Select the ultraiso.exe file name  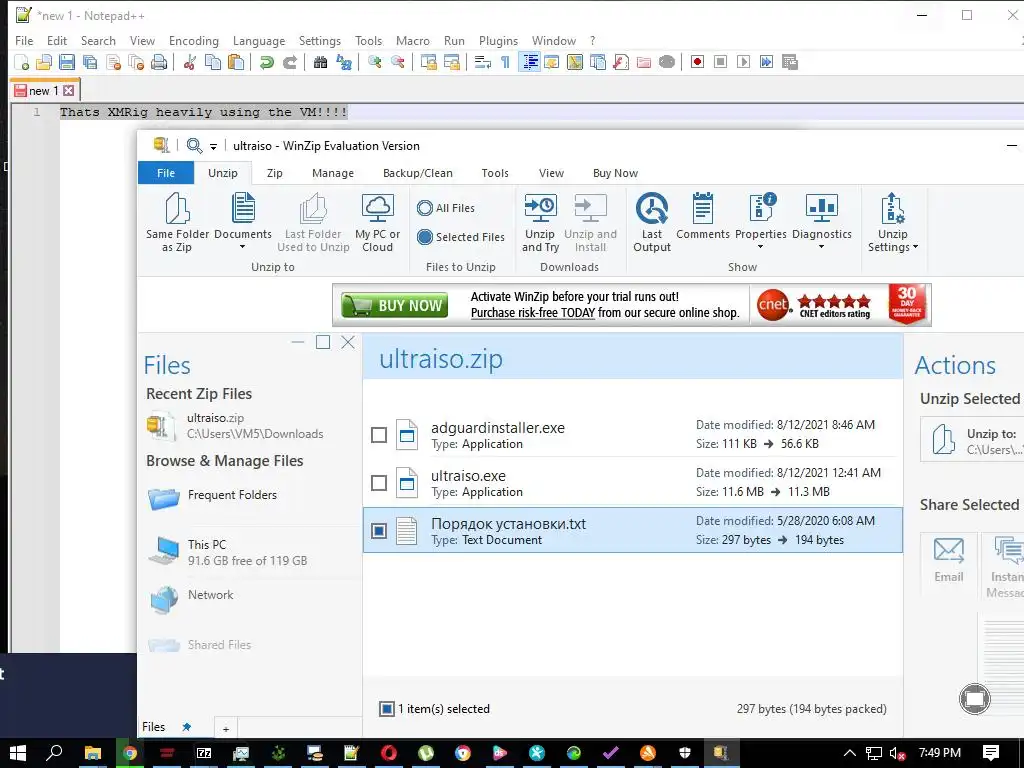[x=468, y=476]
